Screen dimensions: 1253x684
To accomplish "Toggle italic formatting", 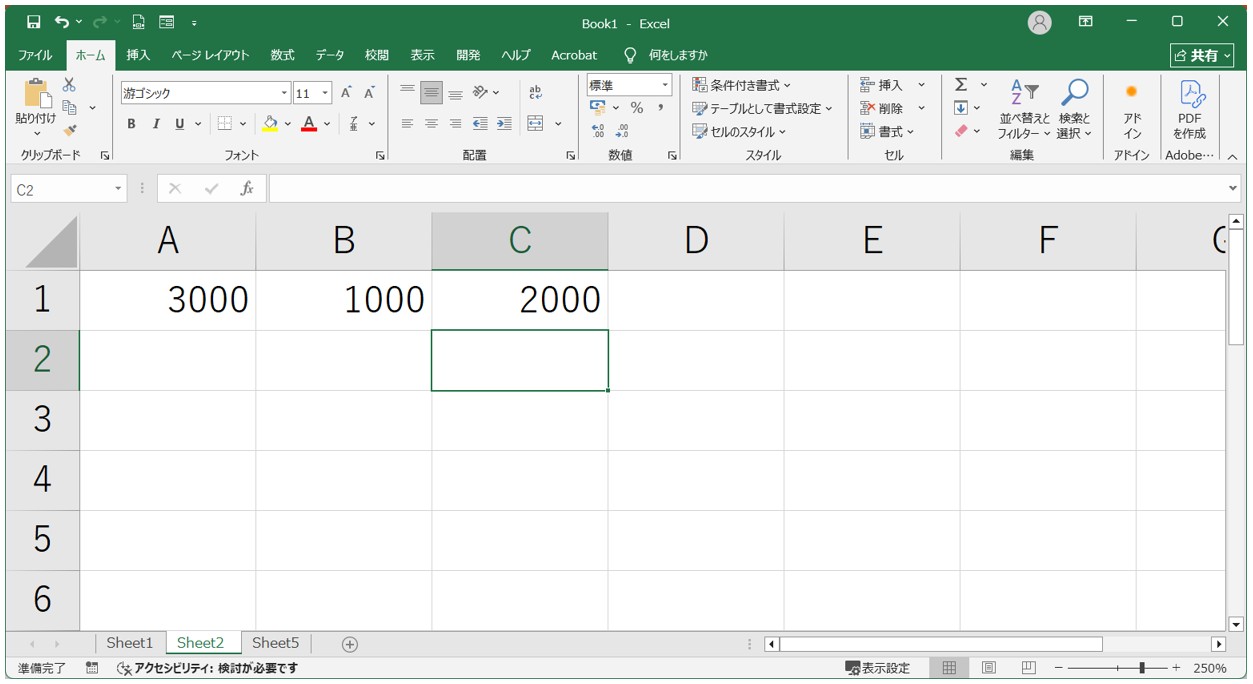I will point(156,124).
